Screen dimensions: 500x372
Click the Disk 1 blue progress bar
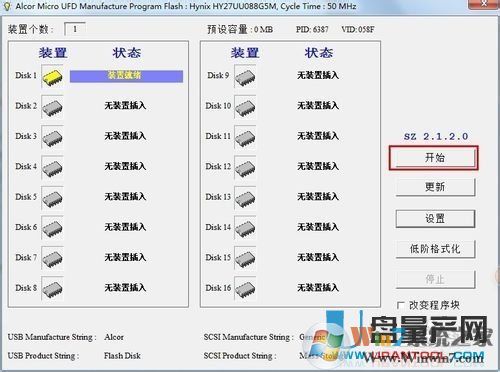coord(126,76)
